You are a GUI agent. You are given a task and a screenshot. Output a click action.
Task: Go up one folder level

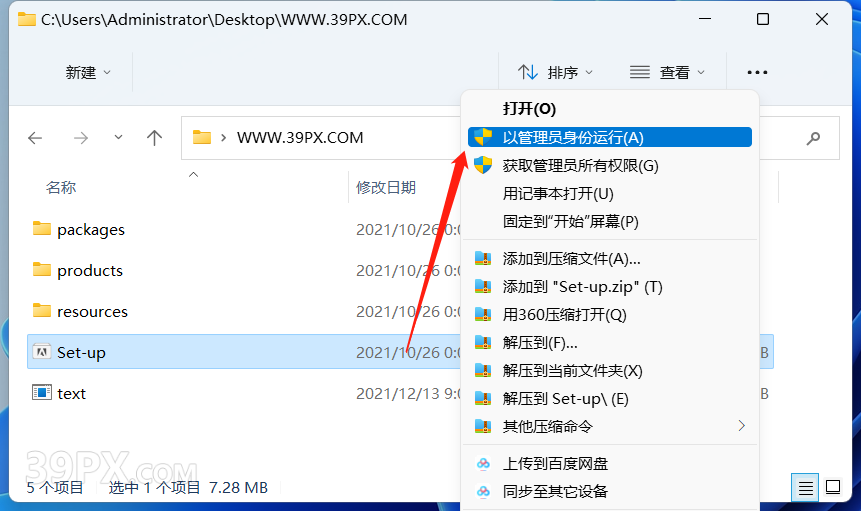(155, 138)
